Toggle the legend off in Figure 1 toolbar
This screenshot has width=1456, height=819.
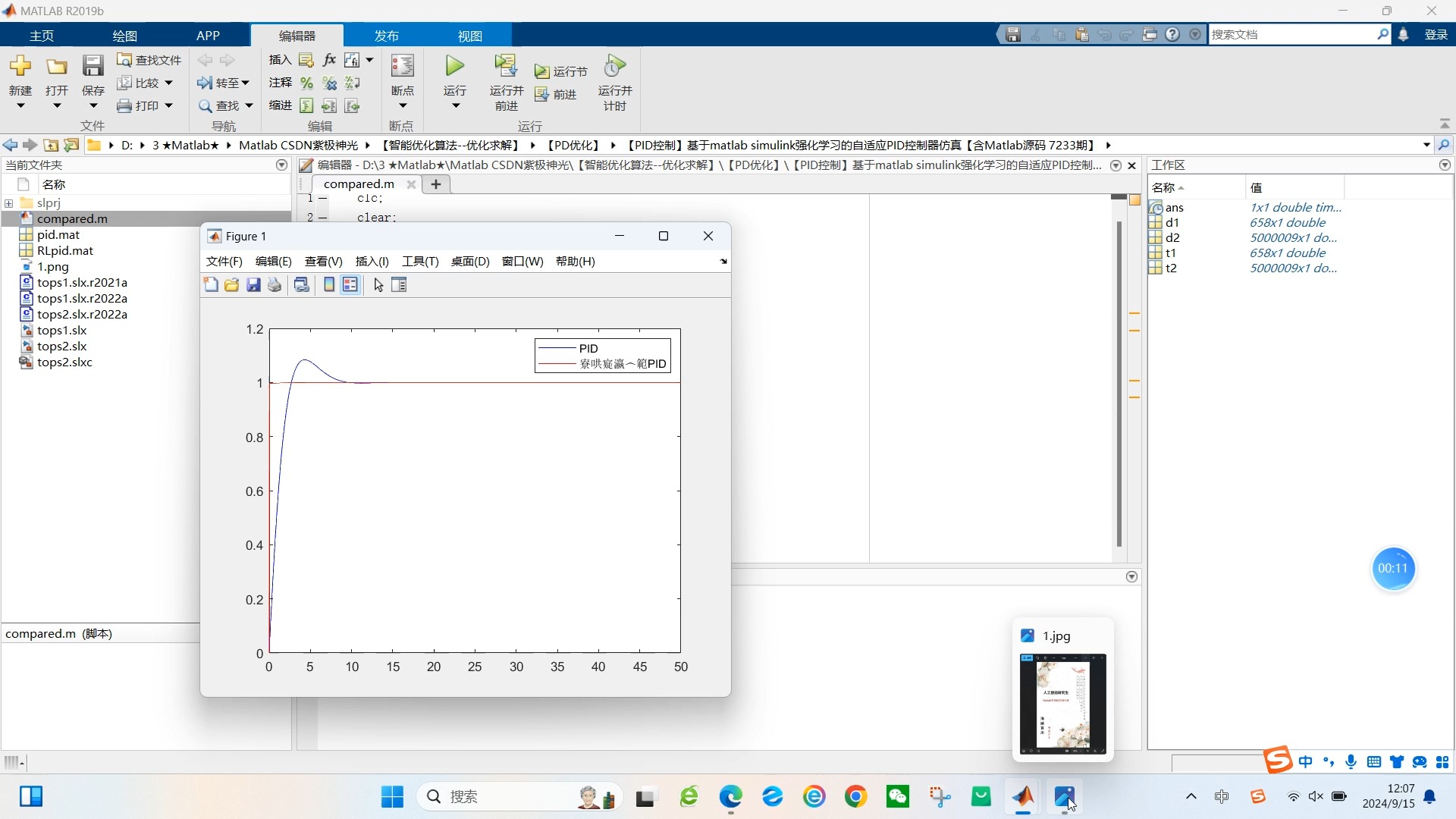click(x=350, y=285)
